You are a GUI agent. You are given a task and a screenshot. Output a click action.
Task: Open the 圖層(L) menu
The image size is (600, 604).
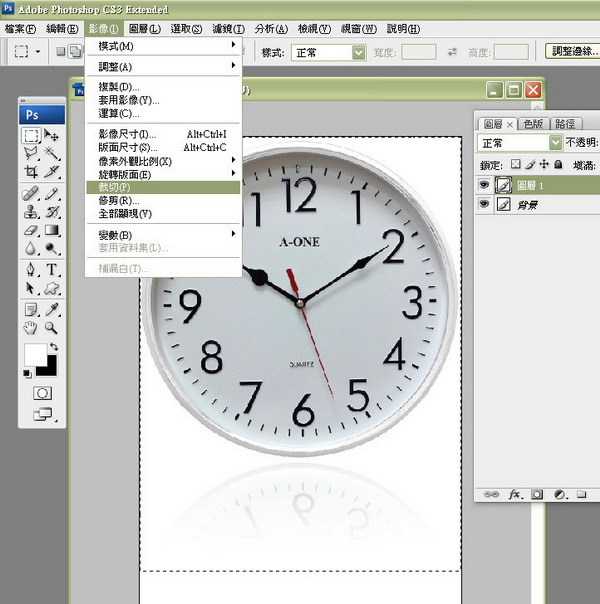pyautogui.click(x=144, y=29)
